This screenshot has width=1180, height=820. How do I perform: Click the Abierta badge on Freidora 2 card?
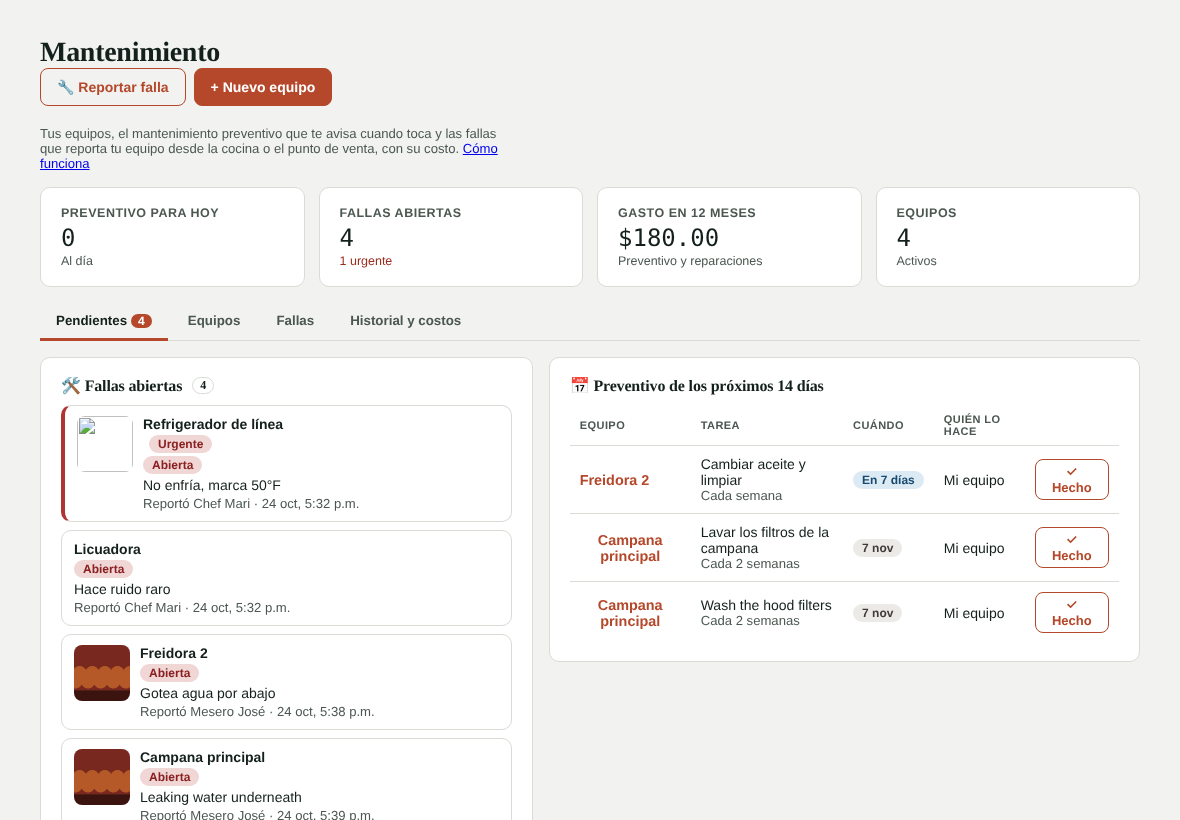(170, 673)
